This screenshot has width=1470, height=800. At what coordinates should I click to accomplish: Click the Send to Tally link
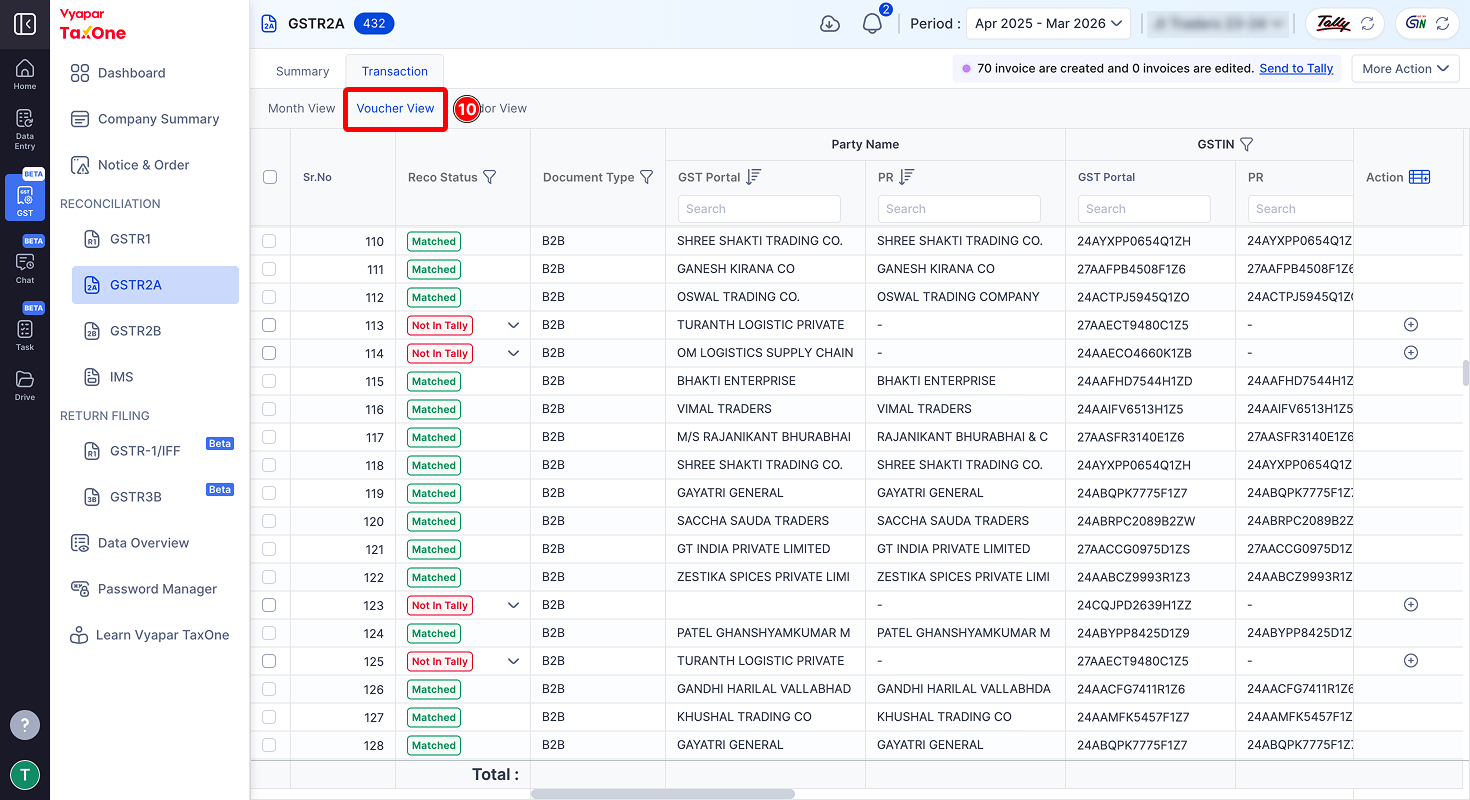(1296, 69)
